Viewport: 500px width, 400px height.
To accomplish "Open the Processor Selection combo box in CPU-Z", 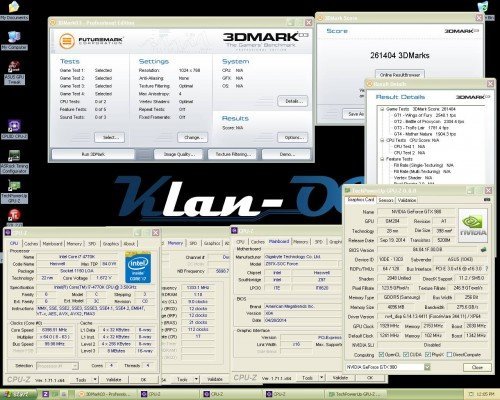I will tap(57, 366).
